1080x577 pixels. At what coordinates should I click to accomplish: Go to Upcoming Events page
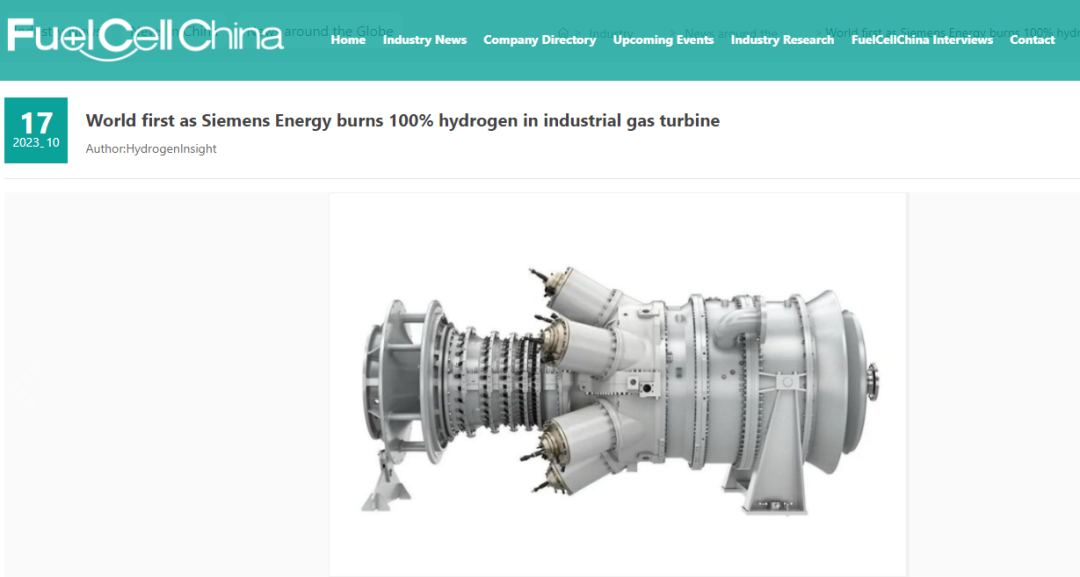pos(663,40)
